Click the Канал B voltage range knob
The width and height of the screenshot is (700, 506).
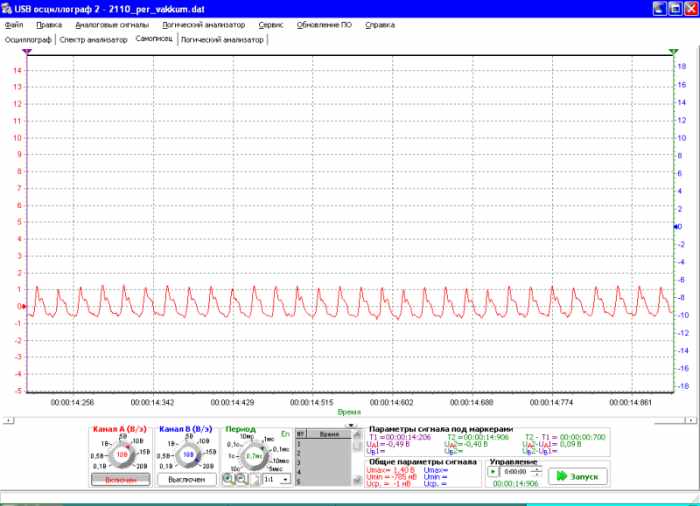click(x=188, y=455)
